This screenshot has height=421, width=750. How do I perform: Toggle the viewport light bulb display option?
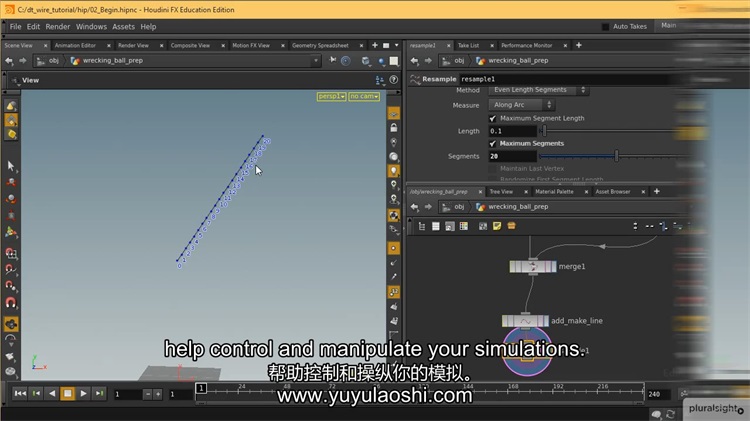394,171
